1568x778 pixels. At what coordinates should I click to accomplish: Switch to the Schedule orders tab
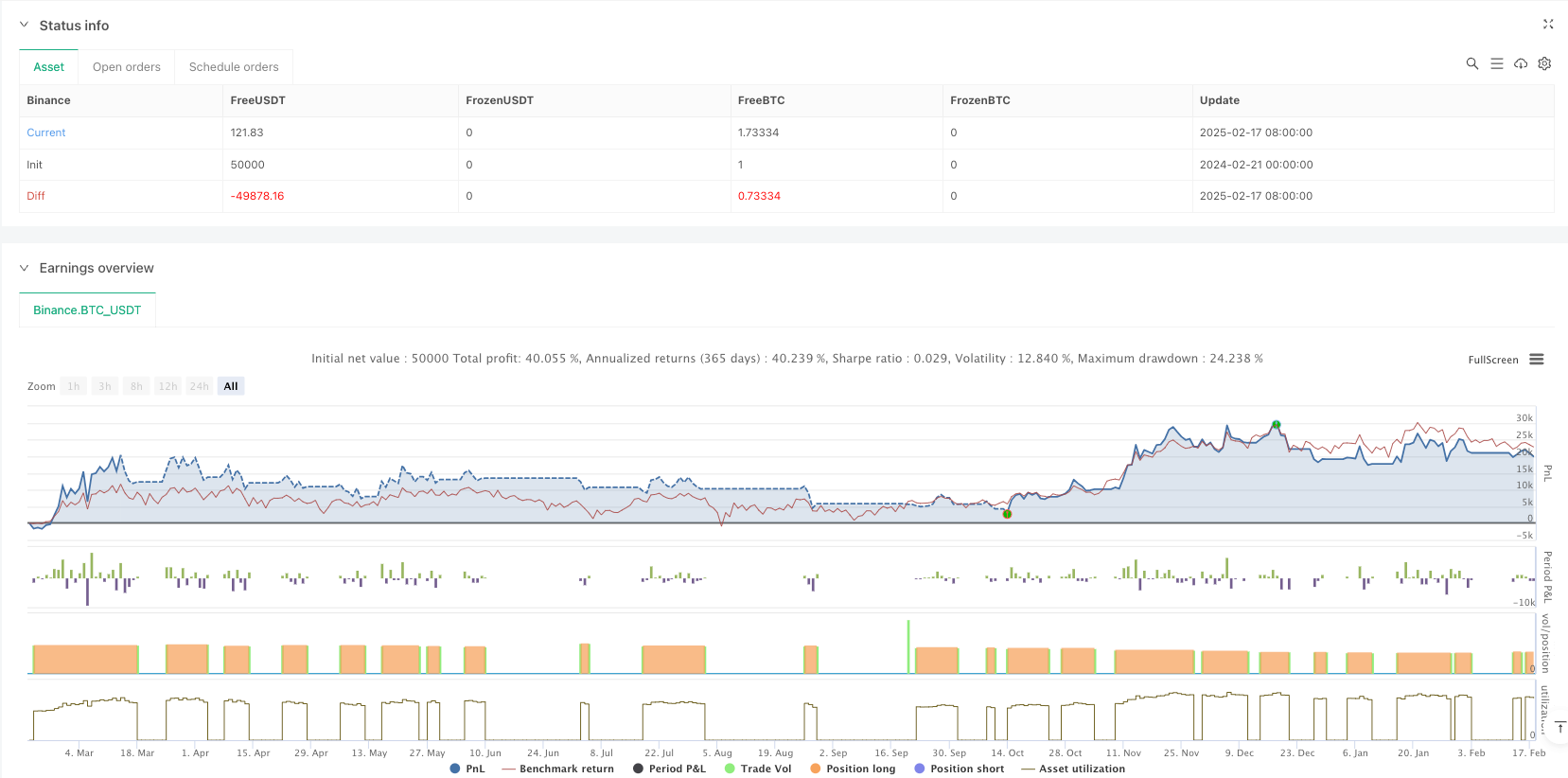pos(234,67)
